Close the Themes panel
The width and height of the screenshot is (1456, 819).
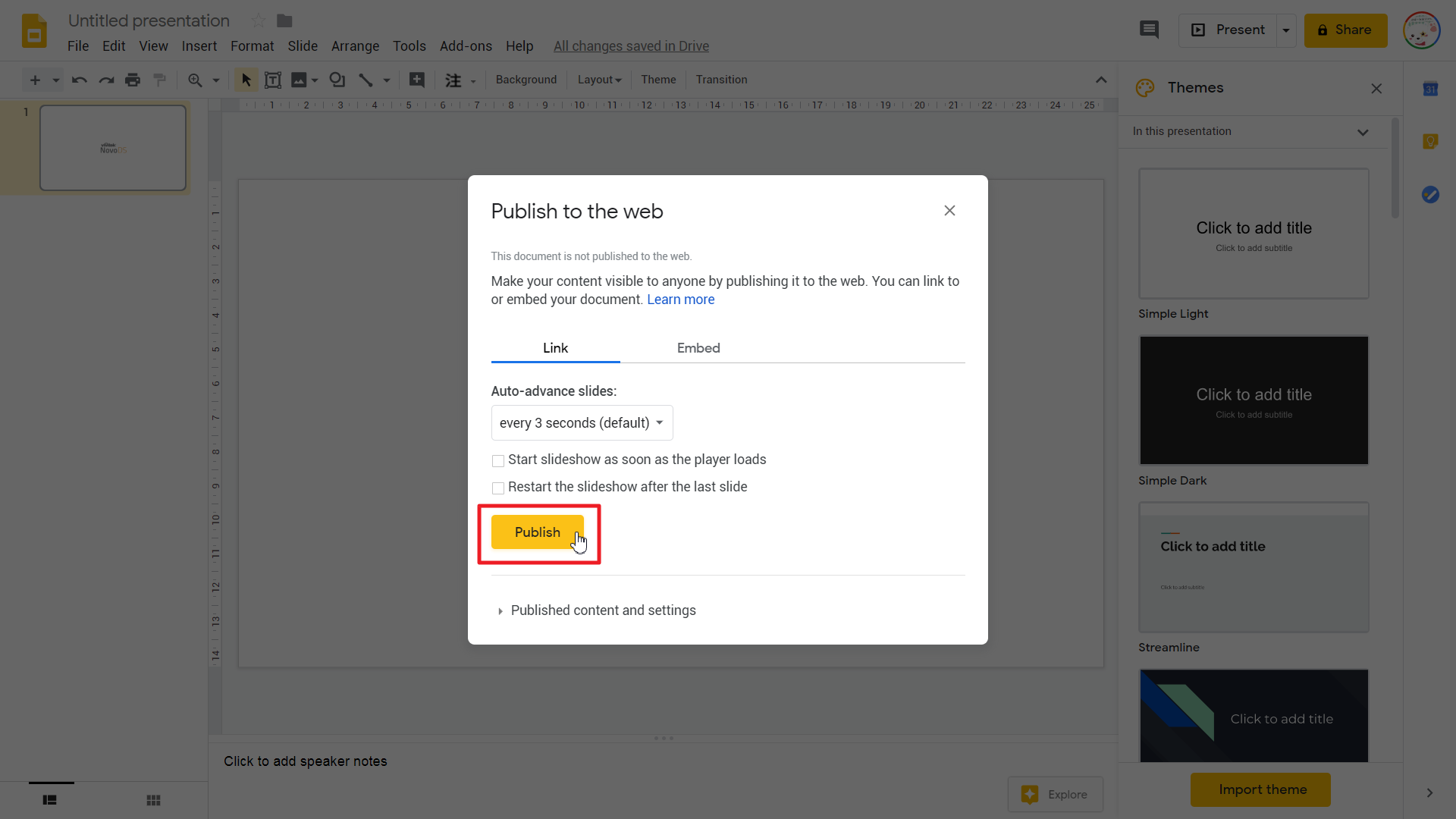pos(1376,89)
